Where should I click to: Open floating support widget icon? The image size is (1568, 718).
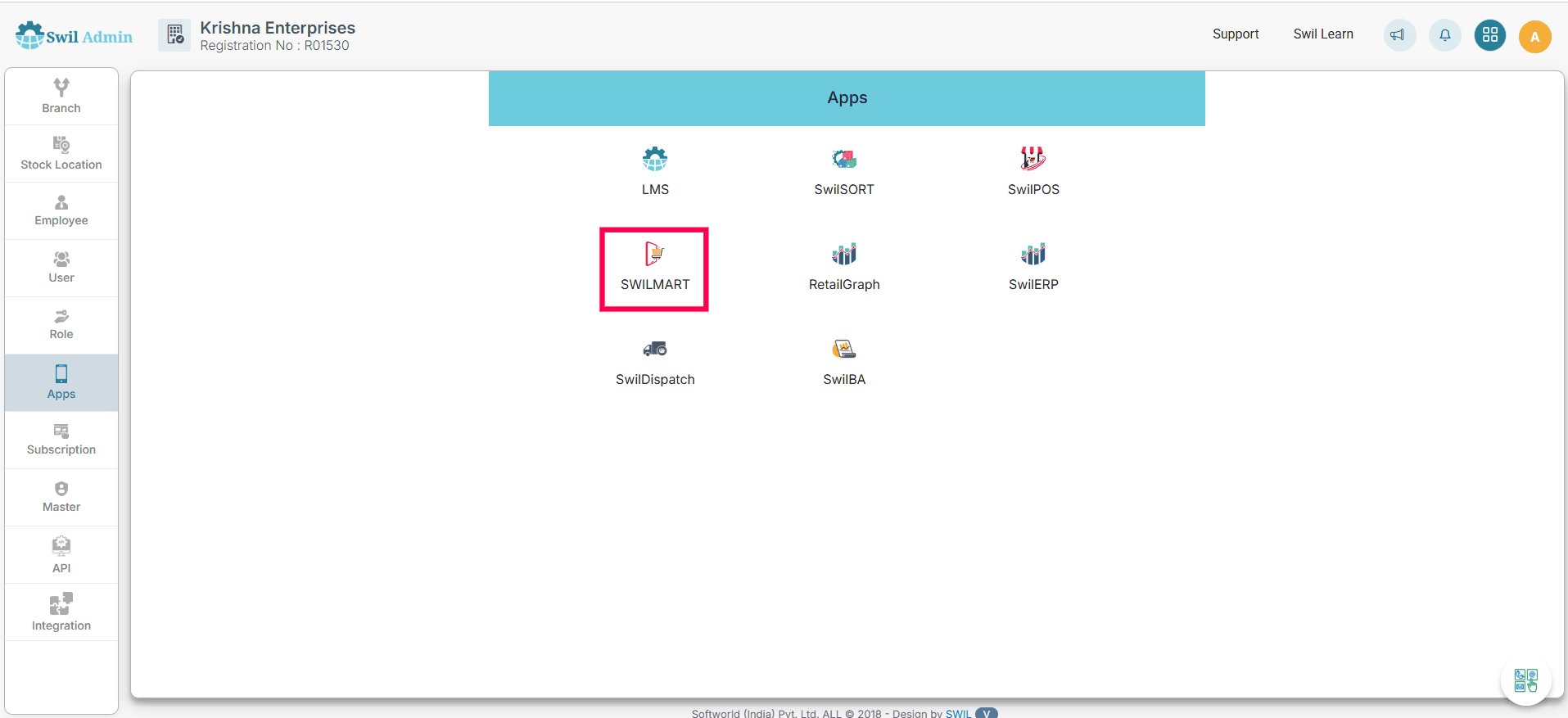point(1526,680)
